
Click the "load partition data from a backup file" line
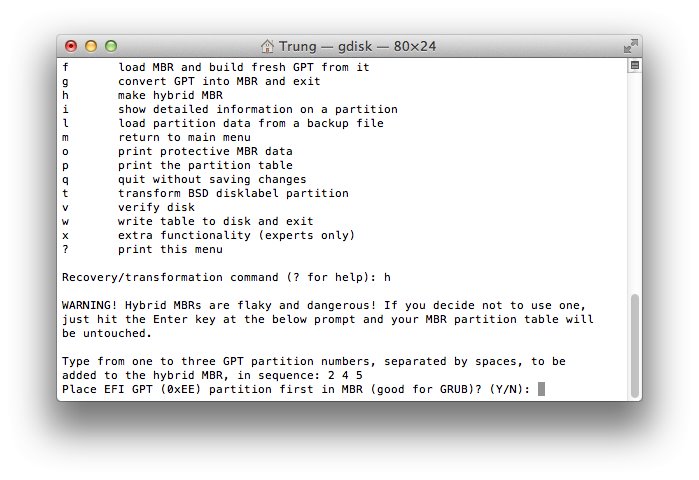tap(250, 123)
